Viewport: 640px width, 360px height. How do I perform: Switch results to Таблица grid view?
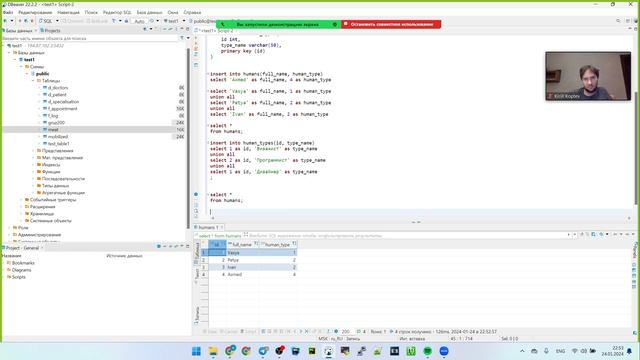(197, 253)
